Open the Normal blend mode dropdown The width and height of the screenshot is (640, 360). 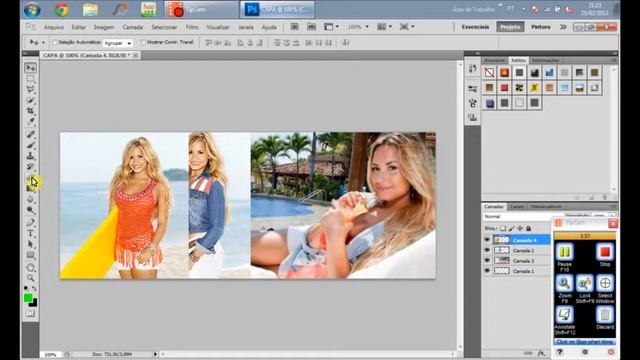click(x=522, y=217)
